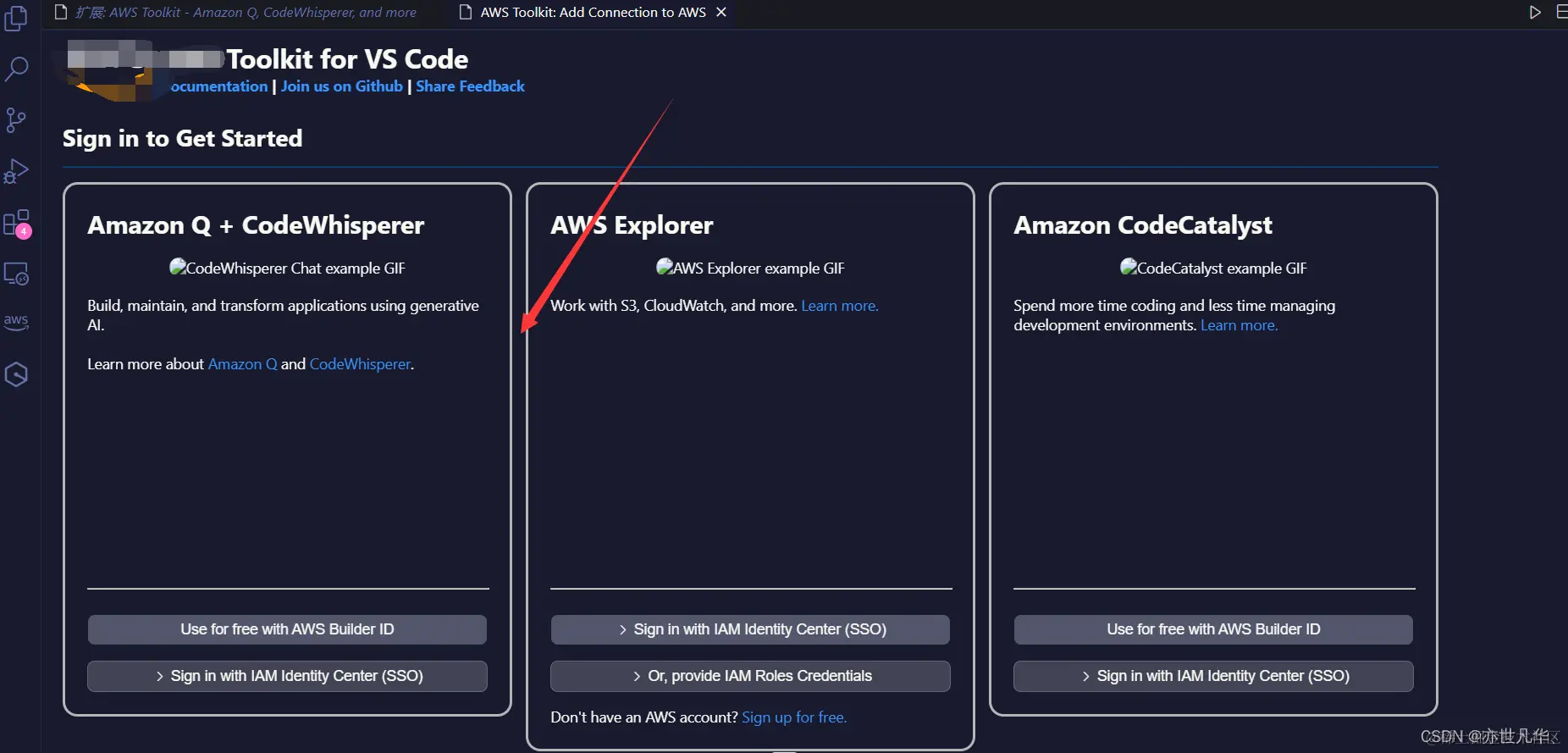The width and height of the screenshot is (1568, 753).
Task: Open the Remote Explorer view icon
Action: (x=16, y=274)
